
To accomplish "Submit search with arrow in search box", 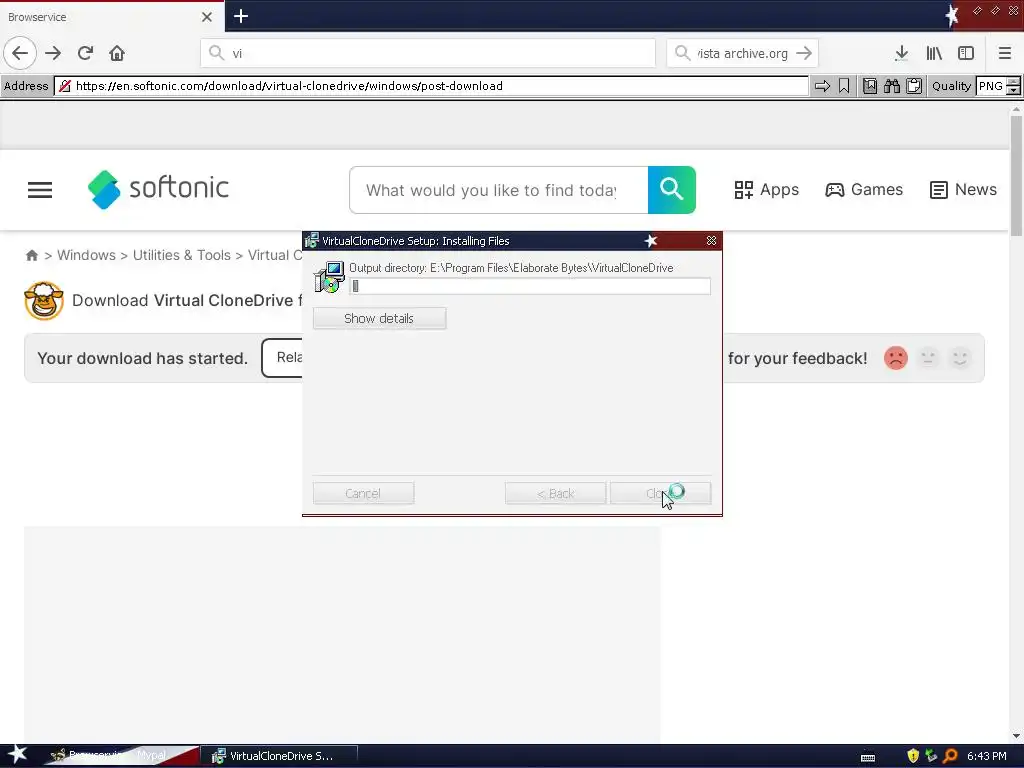I will point(805,53).
